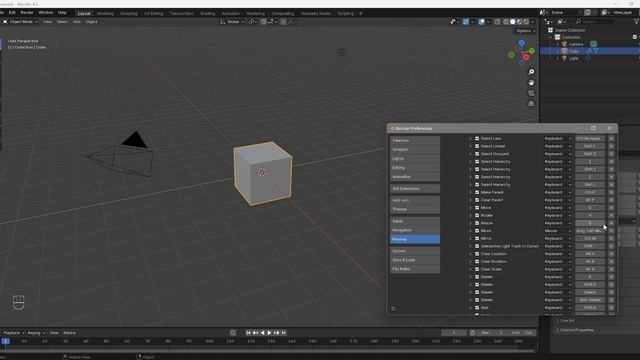Open Object Mode dropdown
This screenshot has width=640, height=360.
coord(20,22)
